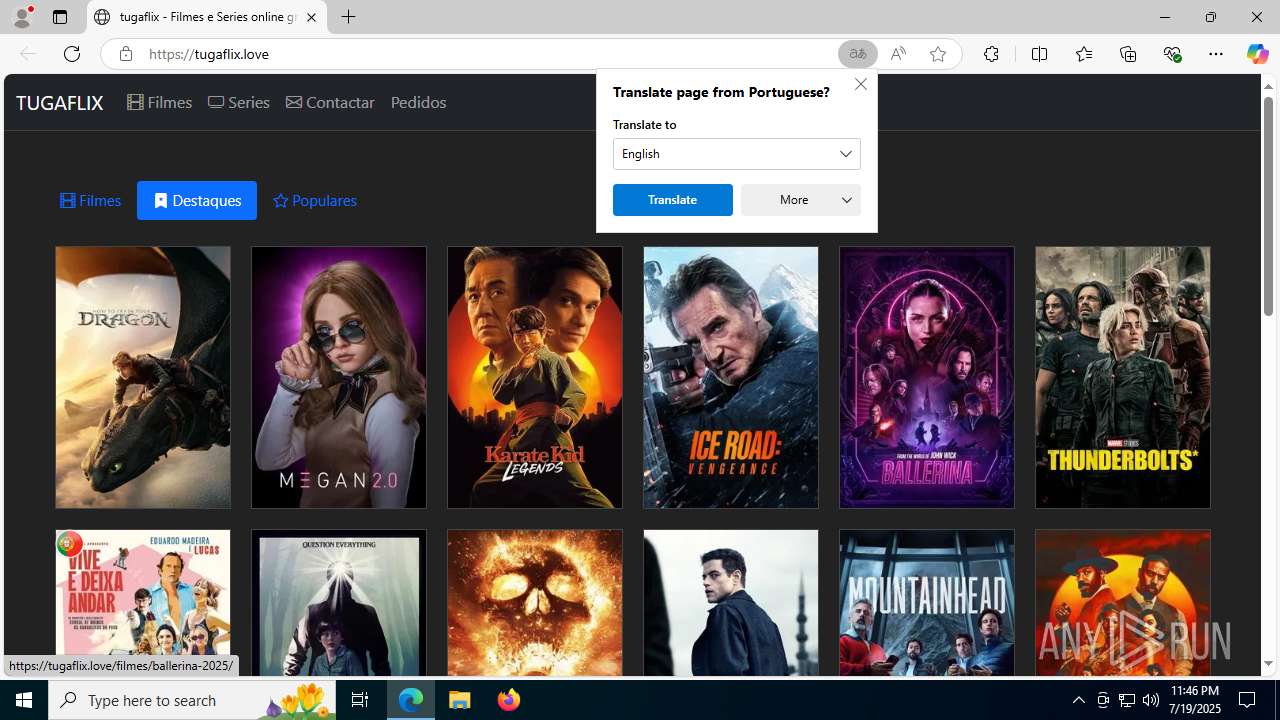Expand the More options dropdown

801,200
